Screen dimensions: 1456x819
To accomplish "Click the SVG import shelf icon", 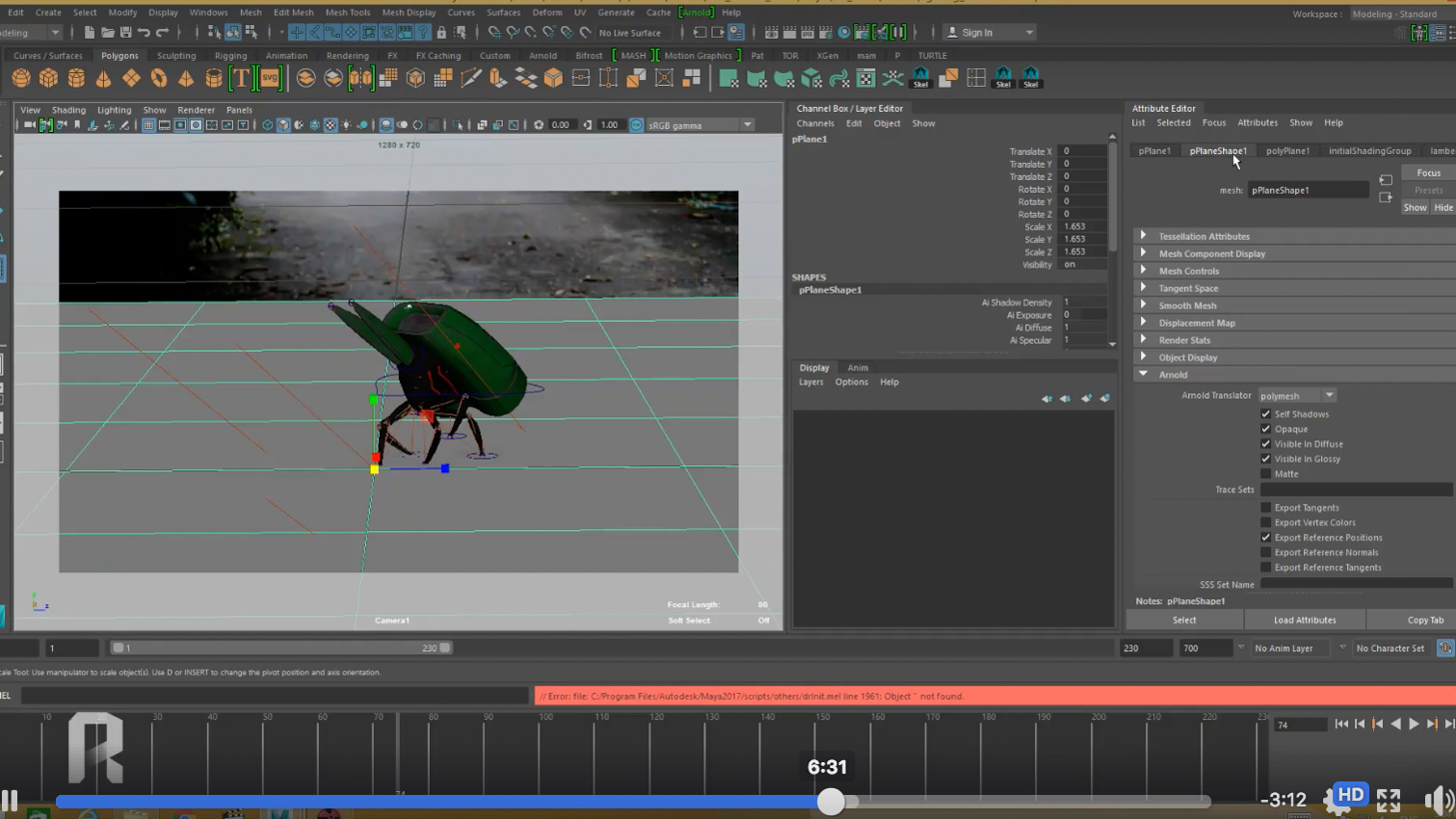I will (270, 79).
